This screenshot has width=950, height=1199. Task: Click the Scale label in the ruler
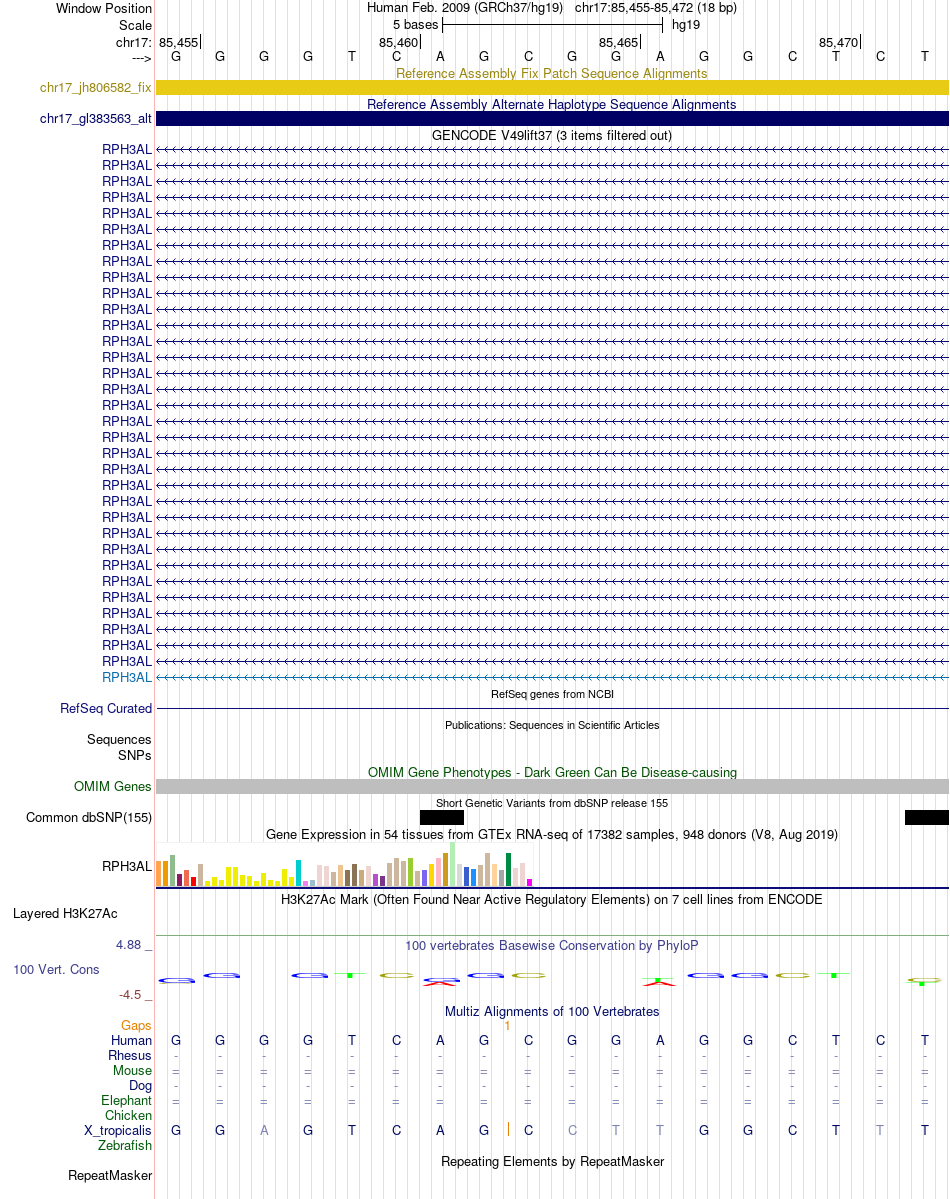pyautogui.click(x=135, y=25)
